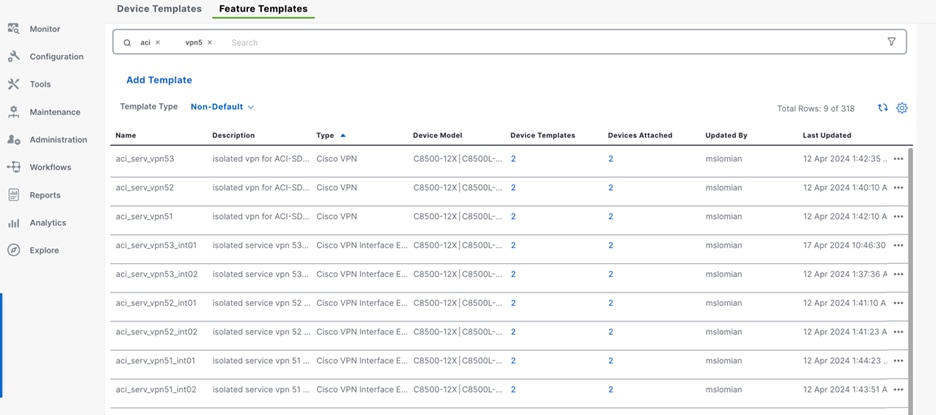Screen dimensions: 936x415
Task: Sort by Updated By column header
Action: tap(726, 136)
